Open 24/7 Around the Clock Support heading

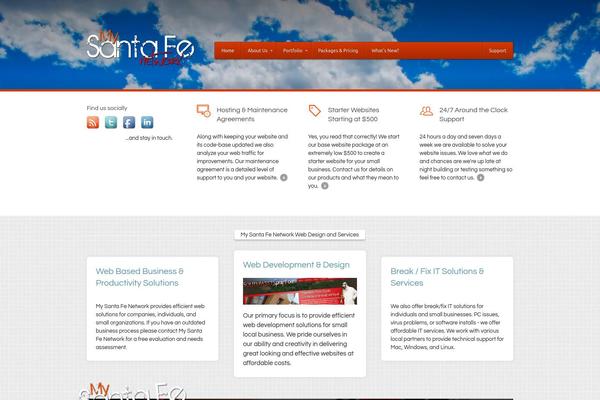(473, 114)
